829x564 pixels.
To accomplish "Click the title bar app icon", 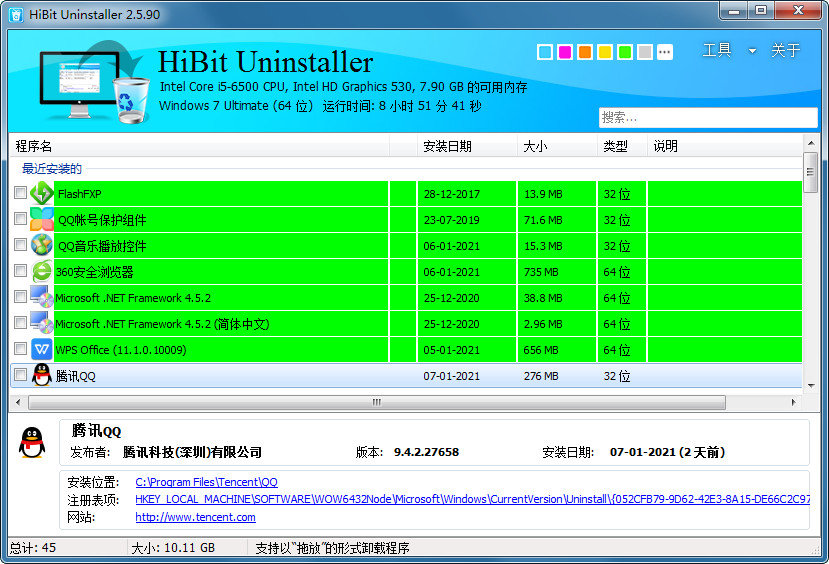I will (16, 14).
